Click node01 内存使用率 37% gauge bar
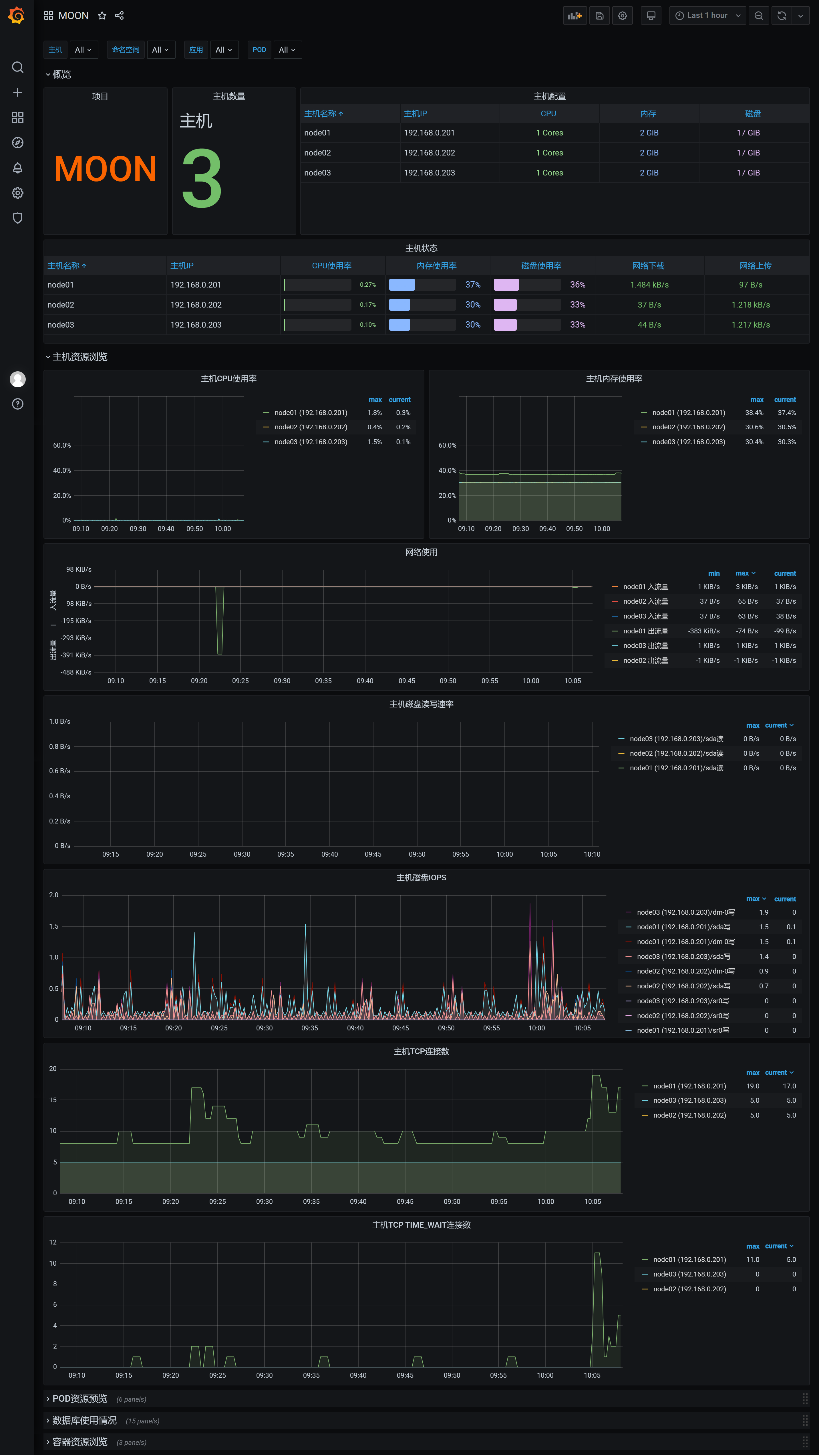 tap(422, 285)
